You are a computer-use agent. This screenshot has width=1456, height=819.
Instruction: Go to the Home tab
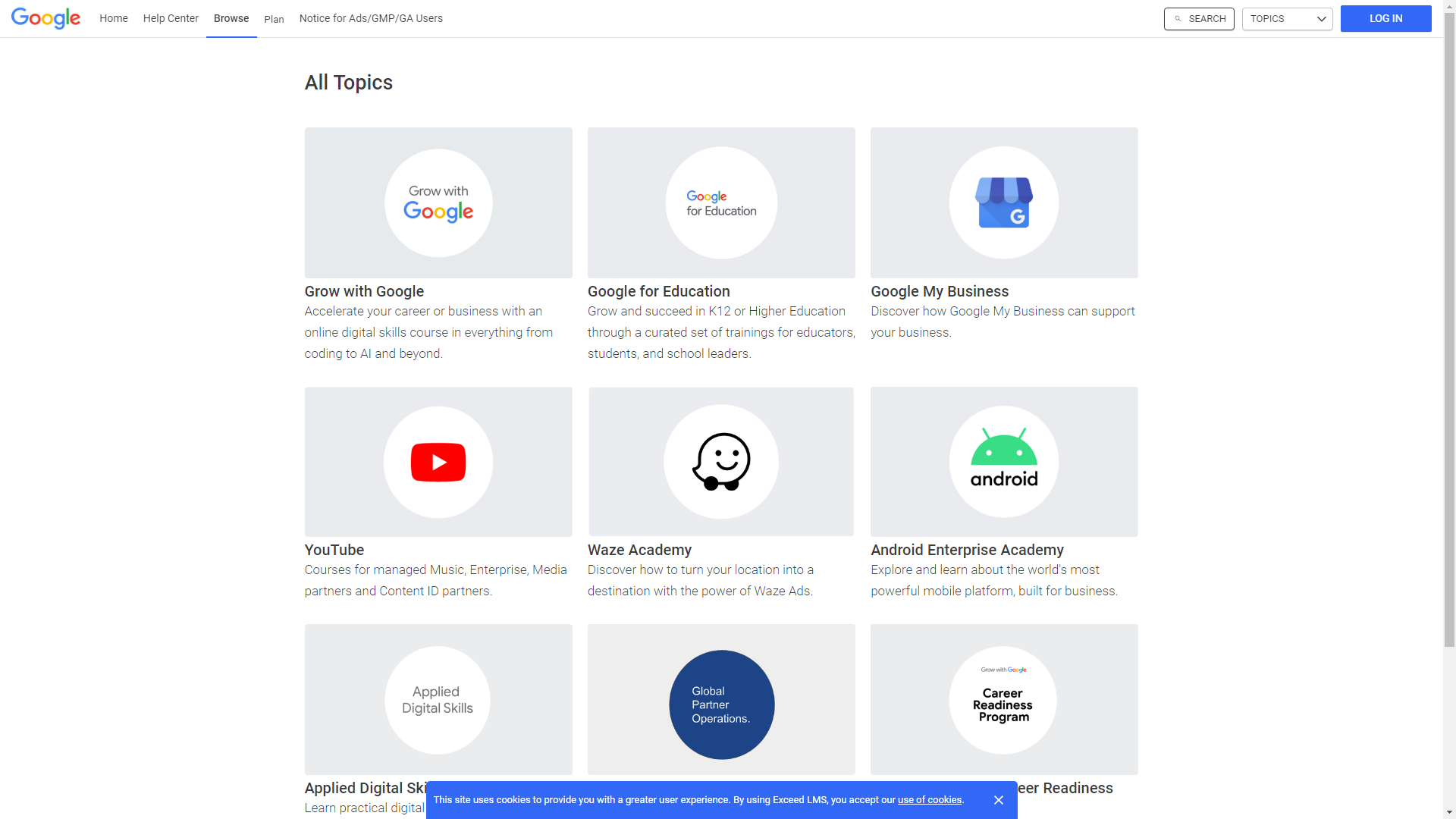114,18
